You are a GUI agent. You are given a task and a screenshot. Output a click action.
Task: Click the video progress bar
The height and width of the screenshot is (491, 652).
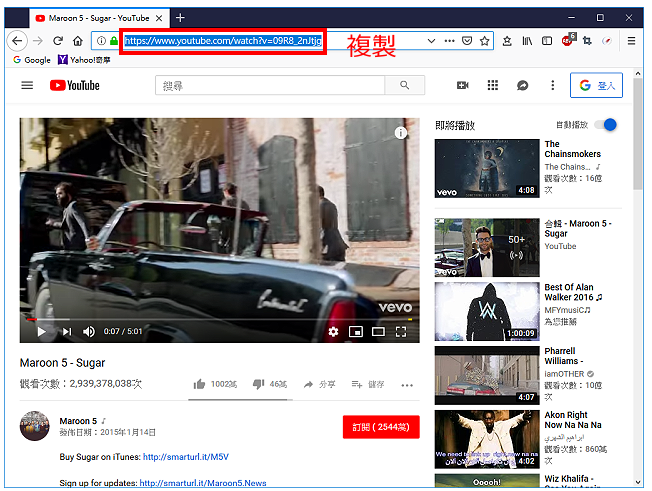220,319
